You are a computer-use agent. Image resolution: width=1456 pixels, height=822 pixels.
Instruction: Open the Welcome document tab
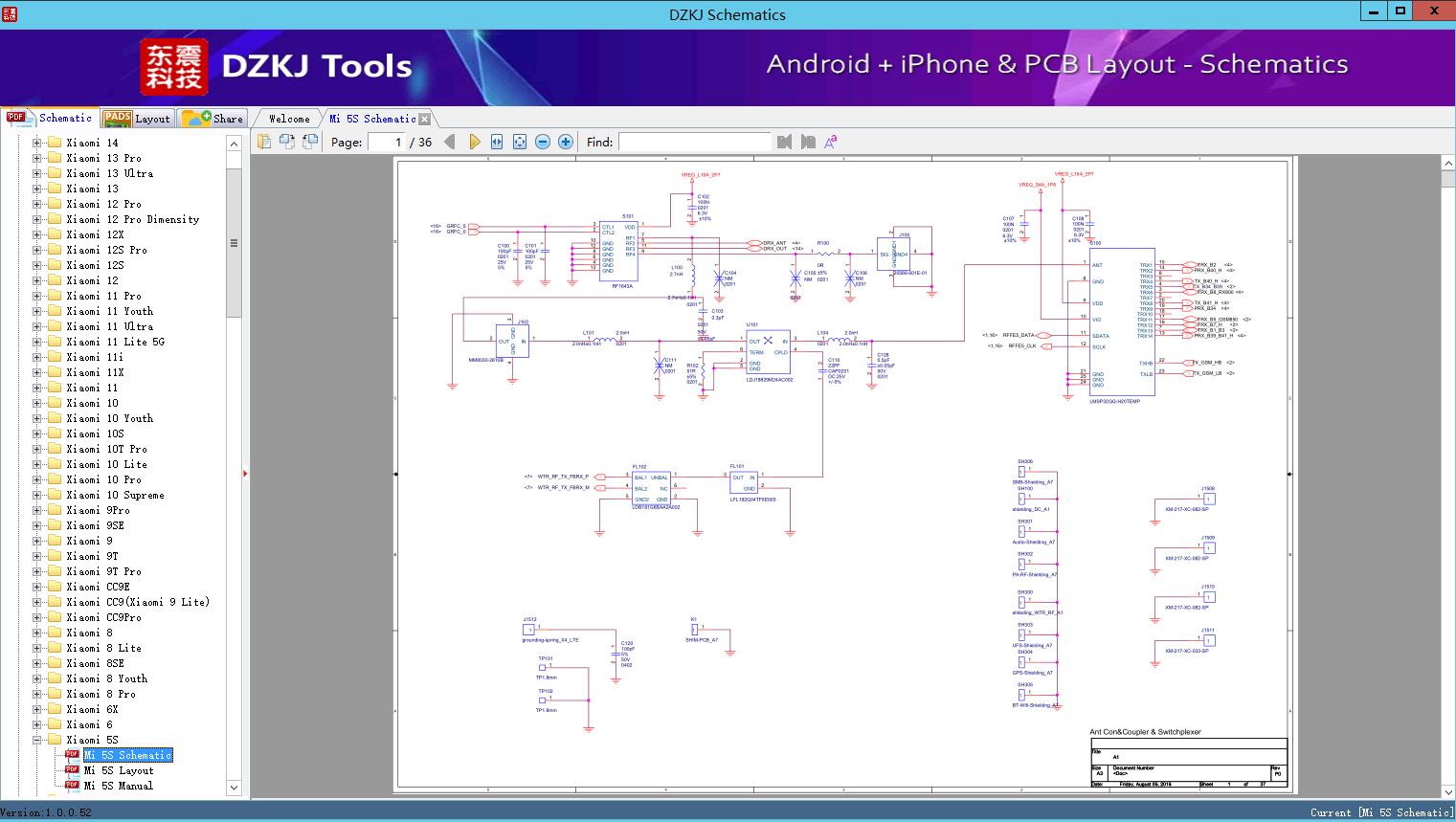pos(288,119)
